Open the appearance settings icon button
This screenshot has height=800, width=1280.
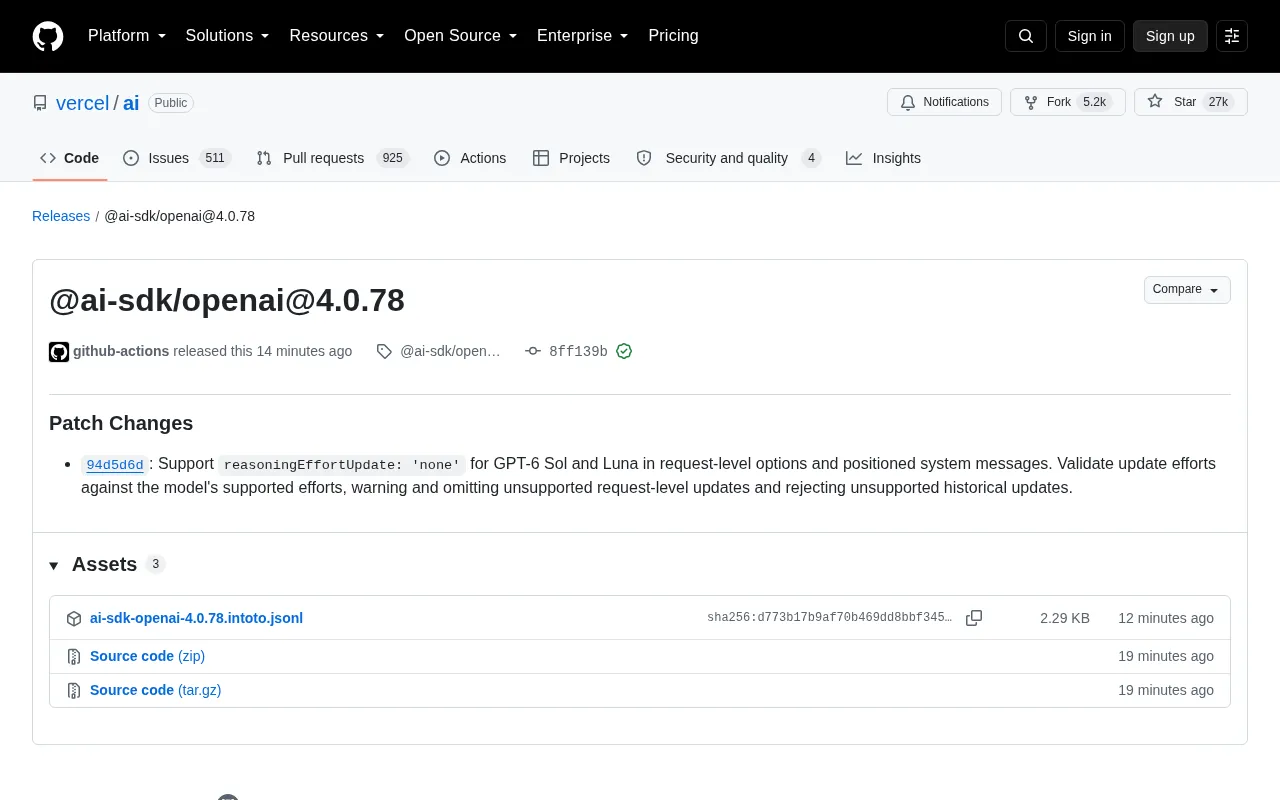click(1232, 36)
